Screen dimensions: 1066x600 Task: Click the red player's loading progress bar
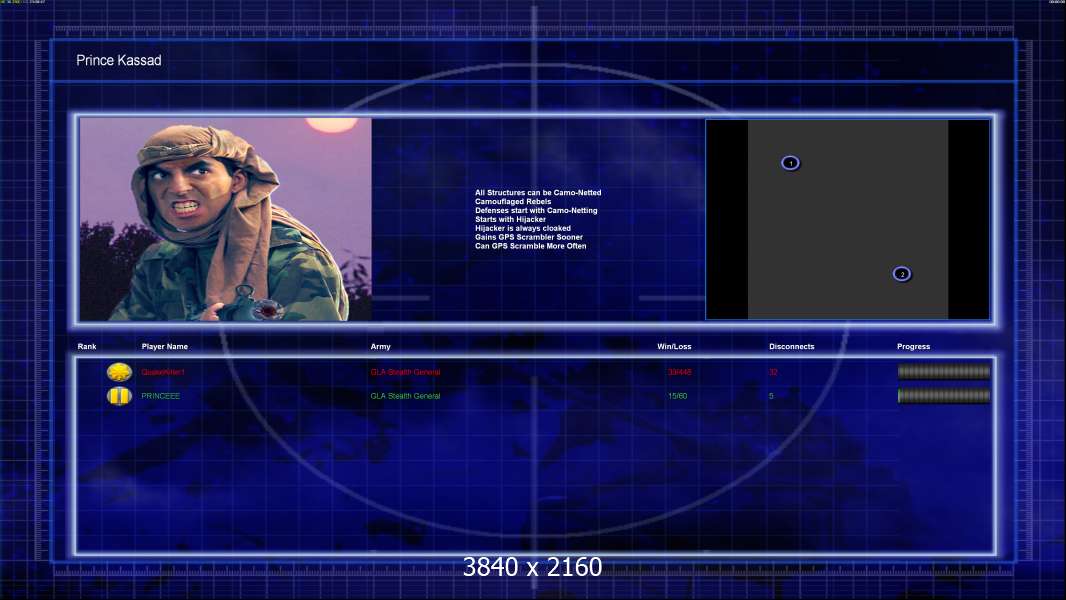point(944,372)
